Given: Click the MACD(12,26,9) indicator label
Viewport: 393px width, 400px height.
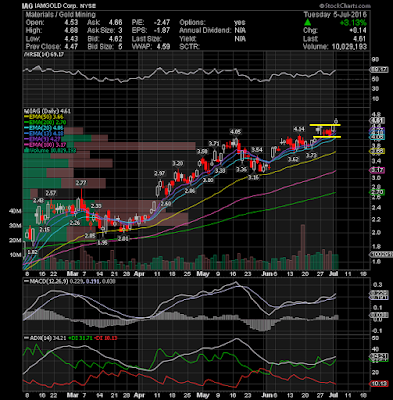Looking at the screenshot, I should pos(49,282).
